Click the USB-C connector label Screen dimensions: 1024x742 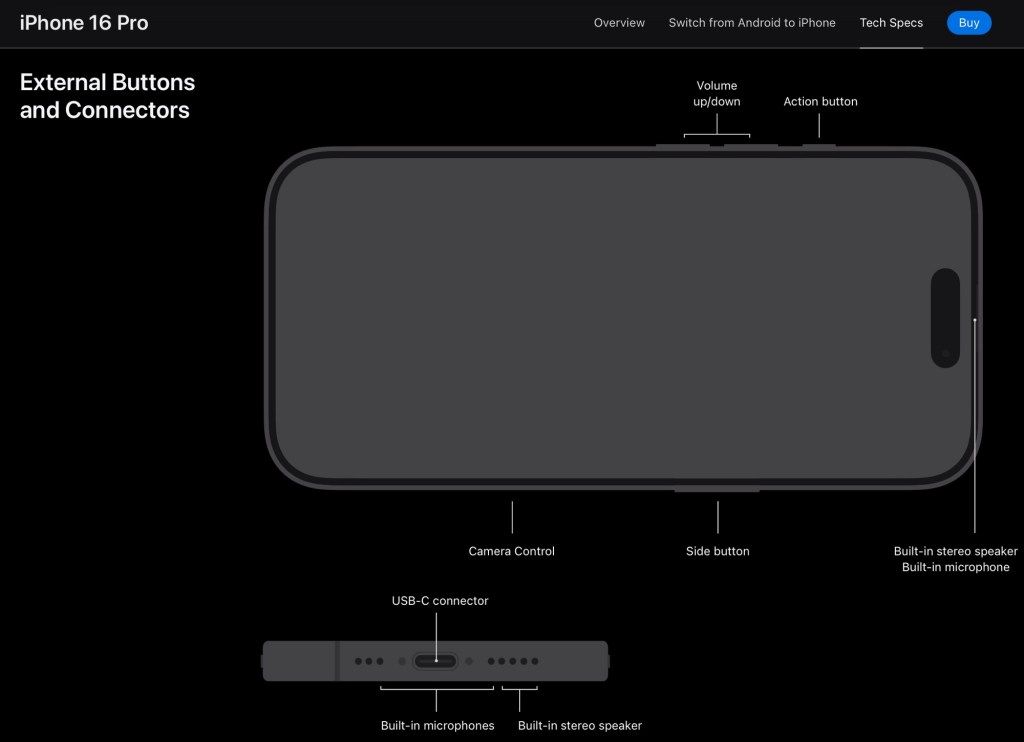(x=439, y=601)
